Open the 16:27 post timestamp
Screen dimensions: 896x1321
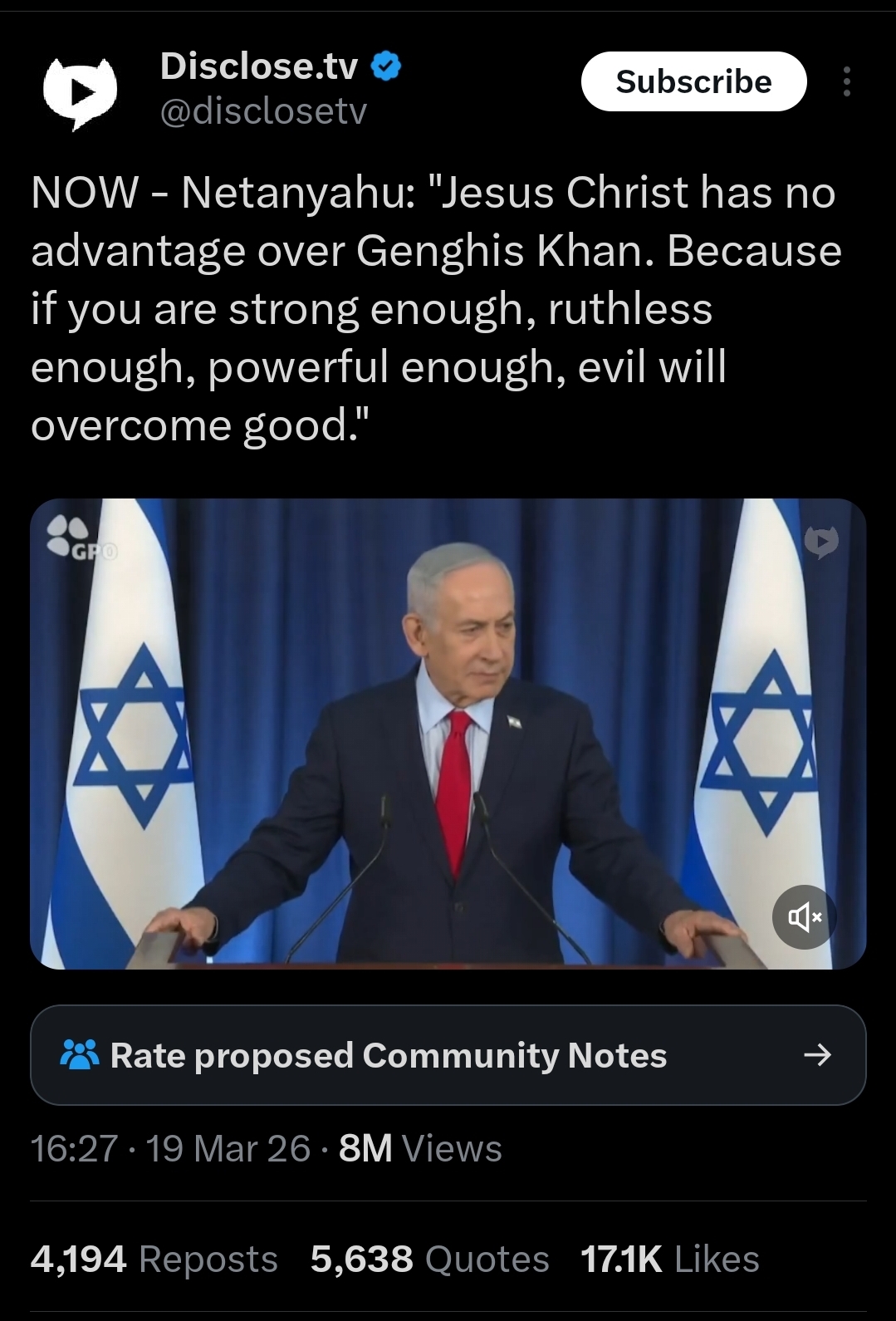pyautogui.click(x=74, y=1149)
